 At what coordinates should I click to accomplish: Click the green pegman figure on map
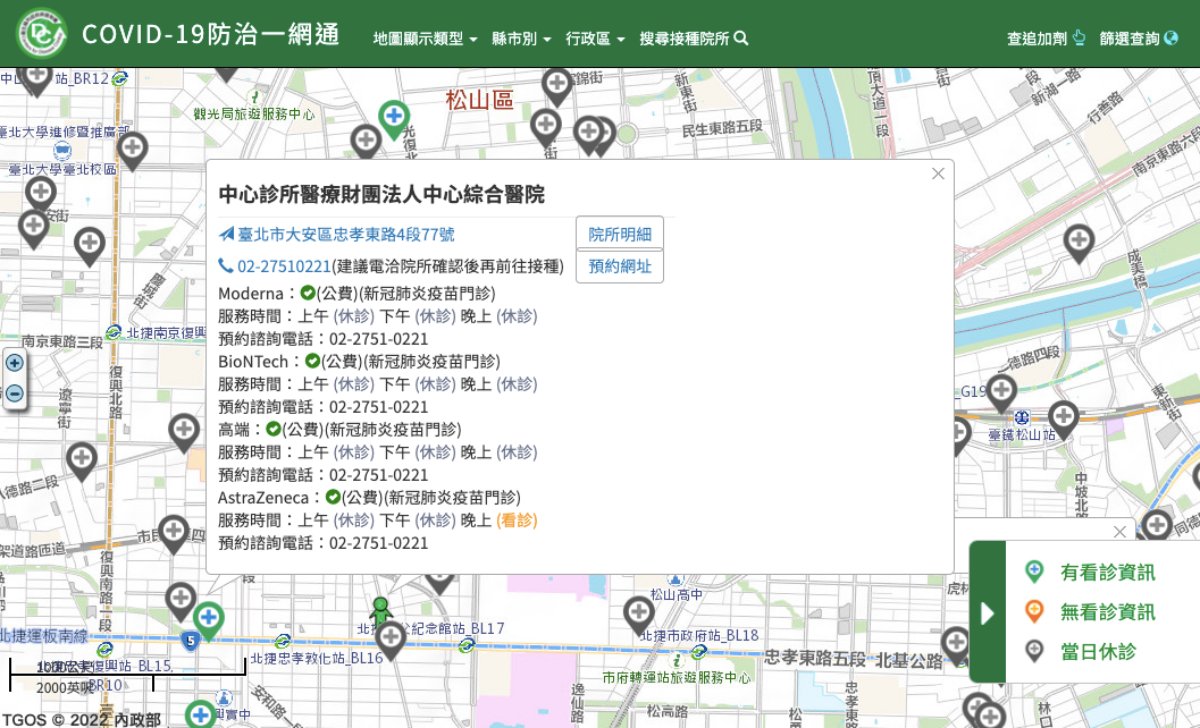380,610
